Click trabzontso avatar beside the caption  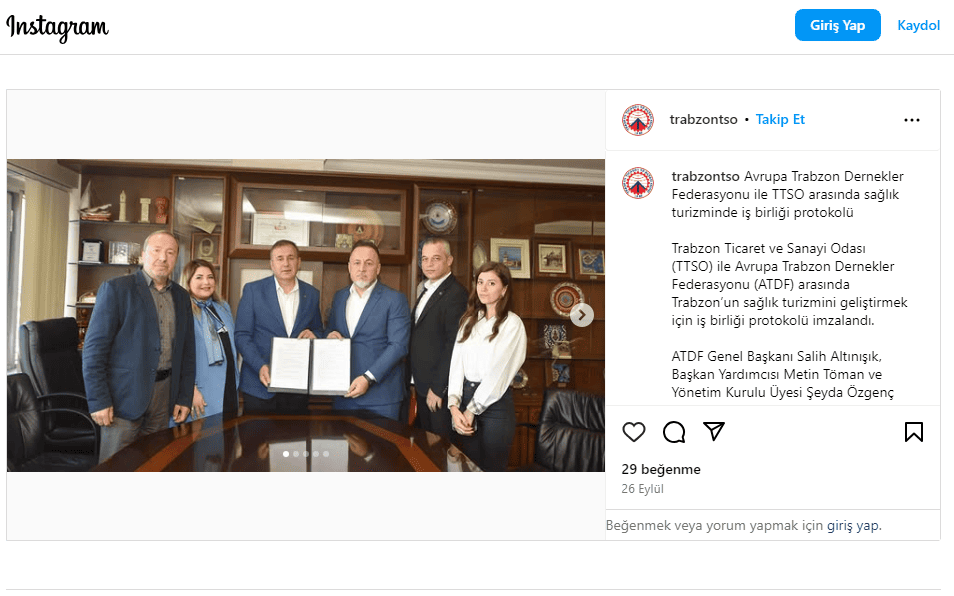(638, 183)
